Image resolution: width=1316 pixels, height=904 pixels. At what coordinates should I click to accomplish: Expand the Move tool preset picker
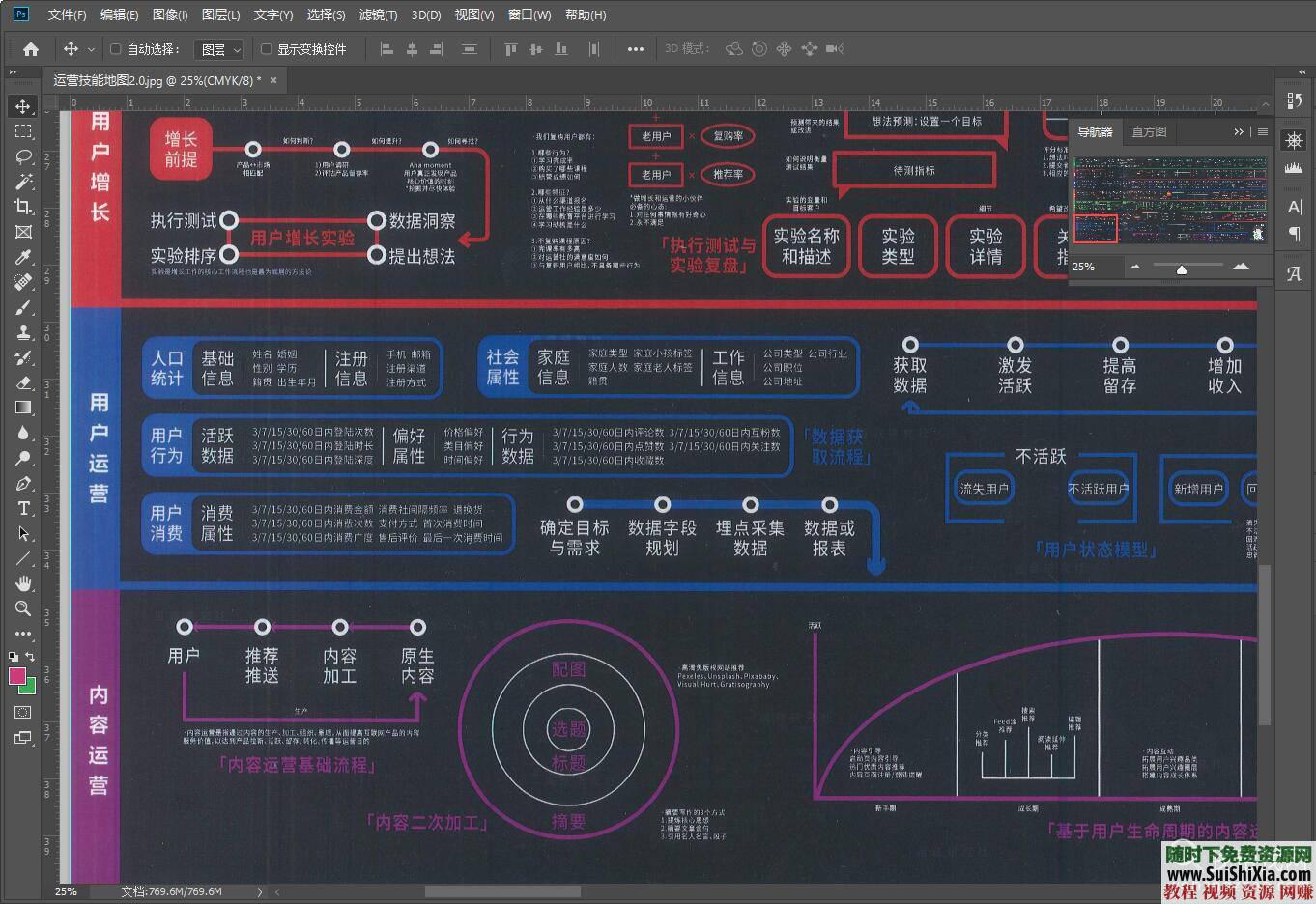92,49
